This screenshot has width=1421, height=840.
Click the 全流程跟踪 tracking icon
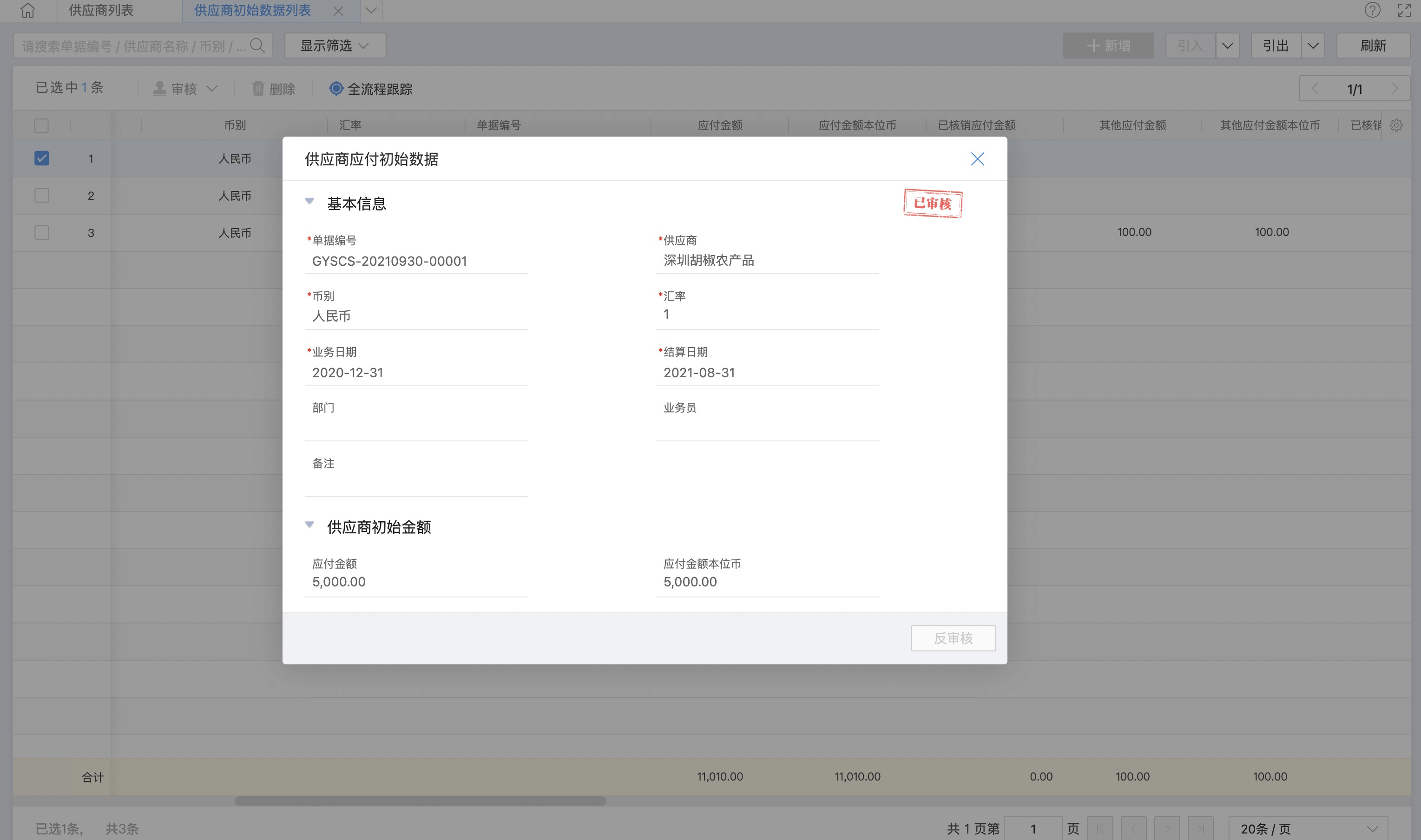(336, 88)
